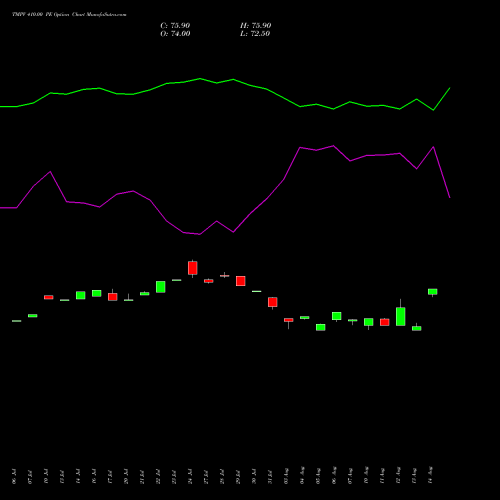Select the green candle on 06 Aug
Viewport: 500px width, 500px height.
coord(337,316)
